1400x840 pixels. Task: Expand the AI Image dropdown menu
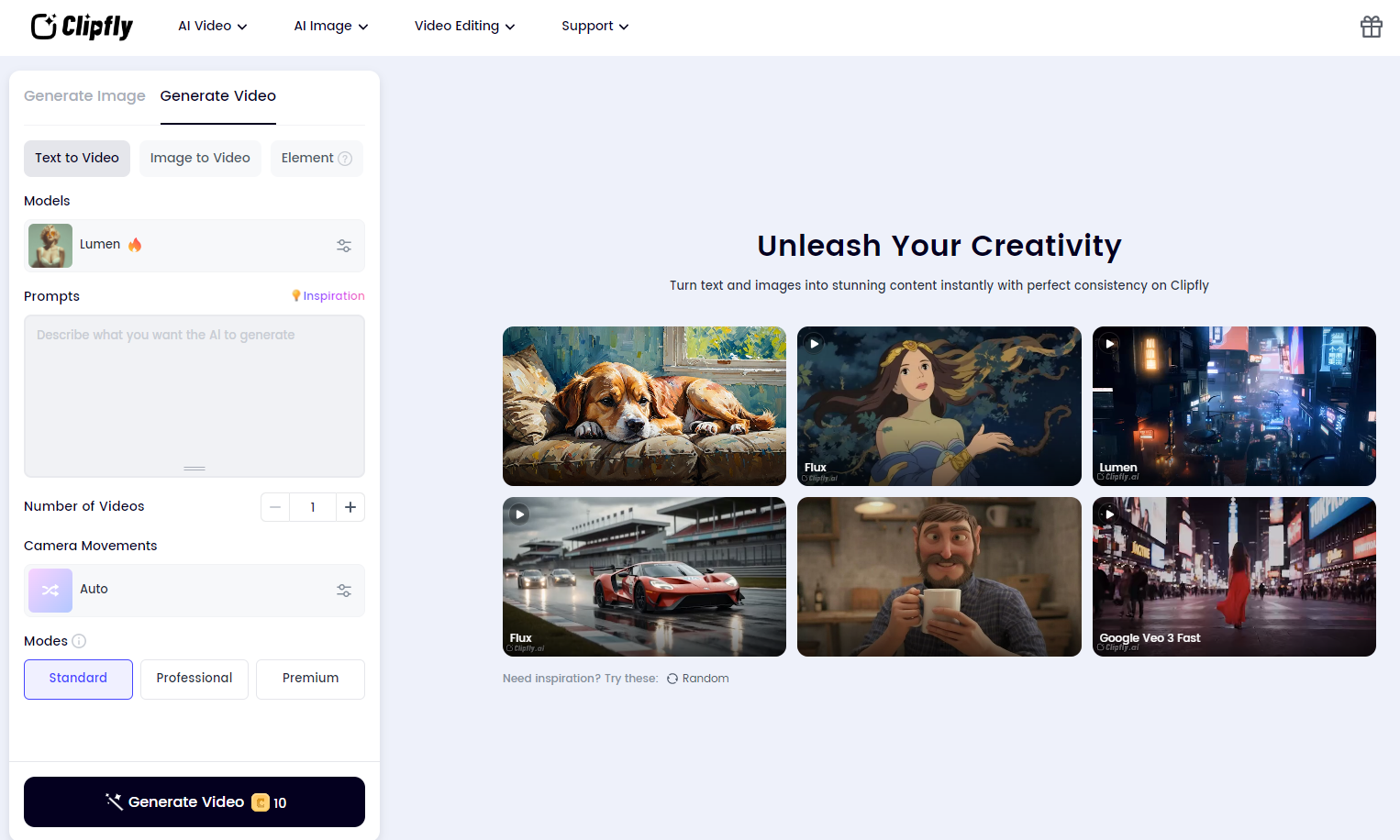331,27
